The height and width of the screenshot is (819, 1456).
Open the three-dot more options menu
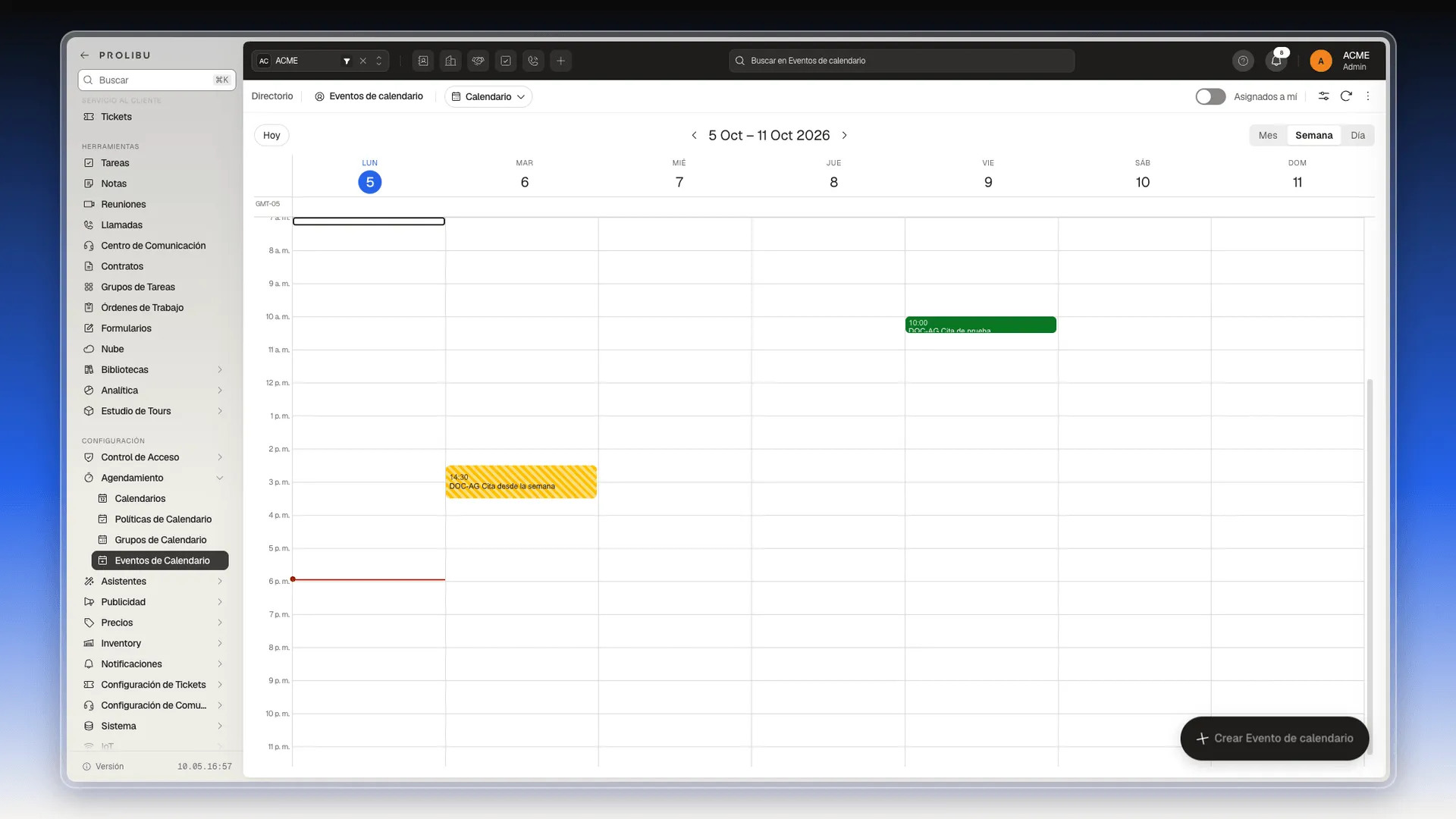tap(1368, 96)
